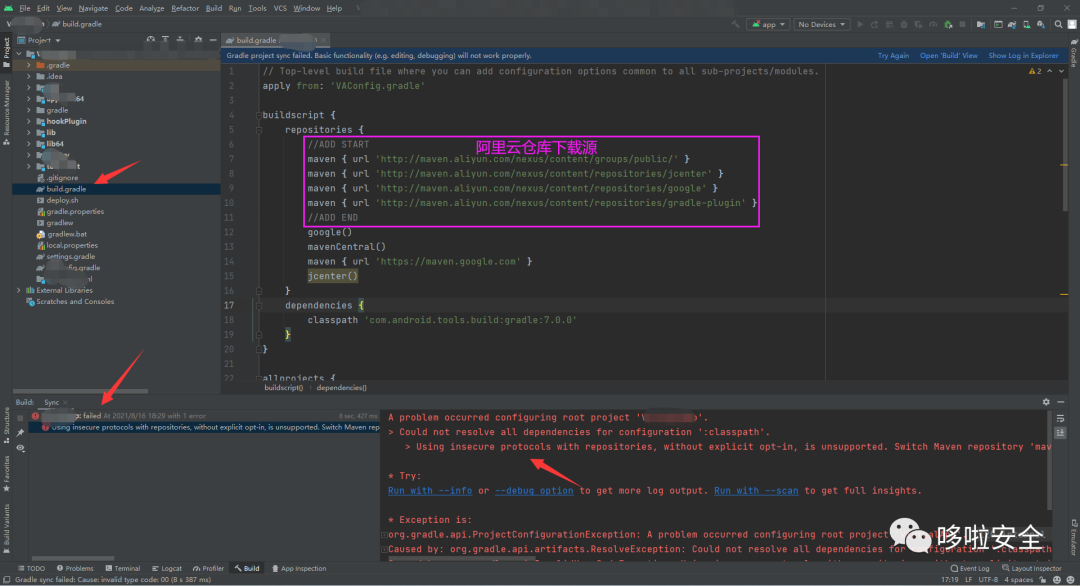Click the --debug option link
Image resolution: width=1080 pixels, height=586 pixels.
534,491
